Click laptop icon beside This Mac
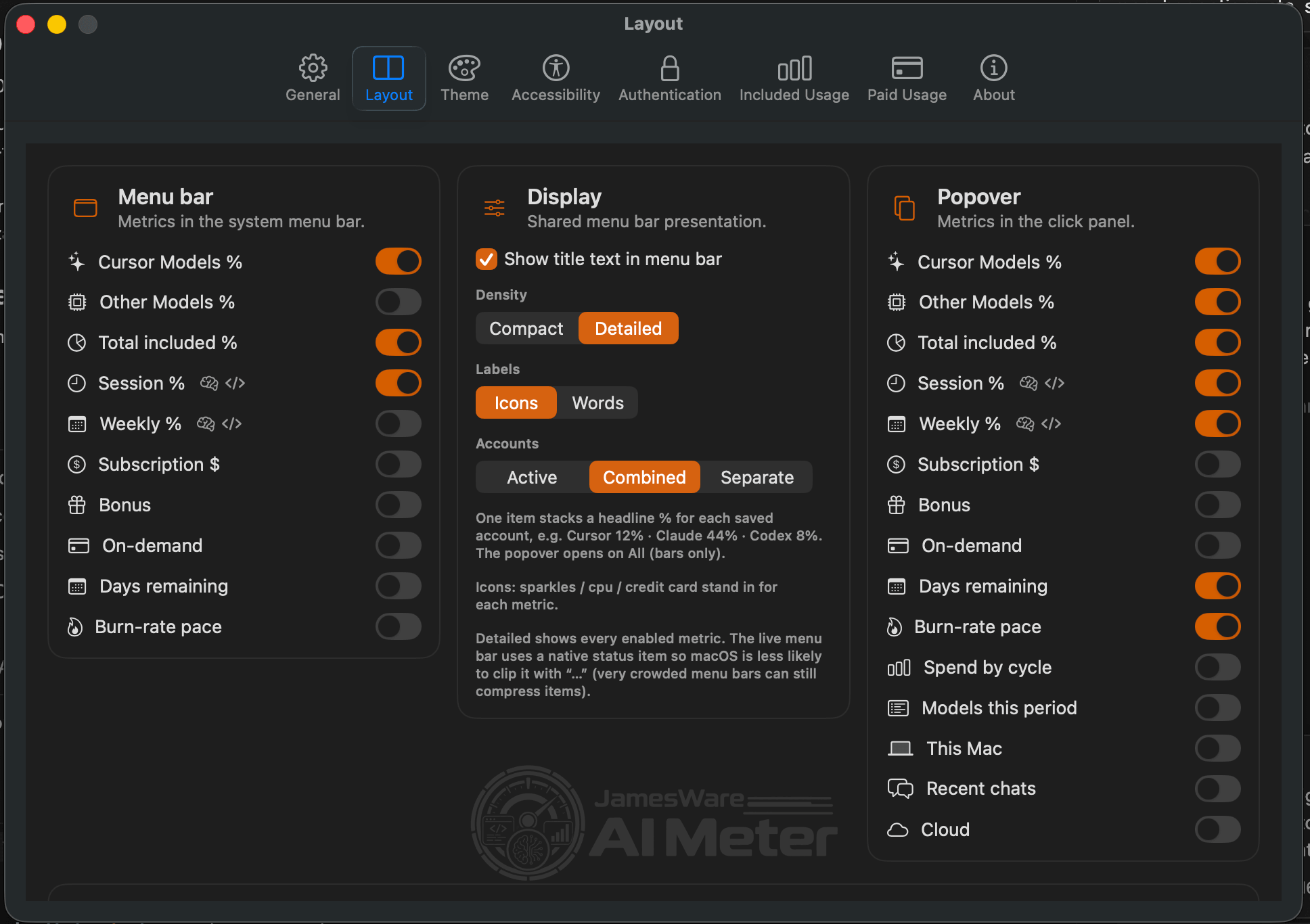 pos(901,749)
